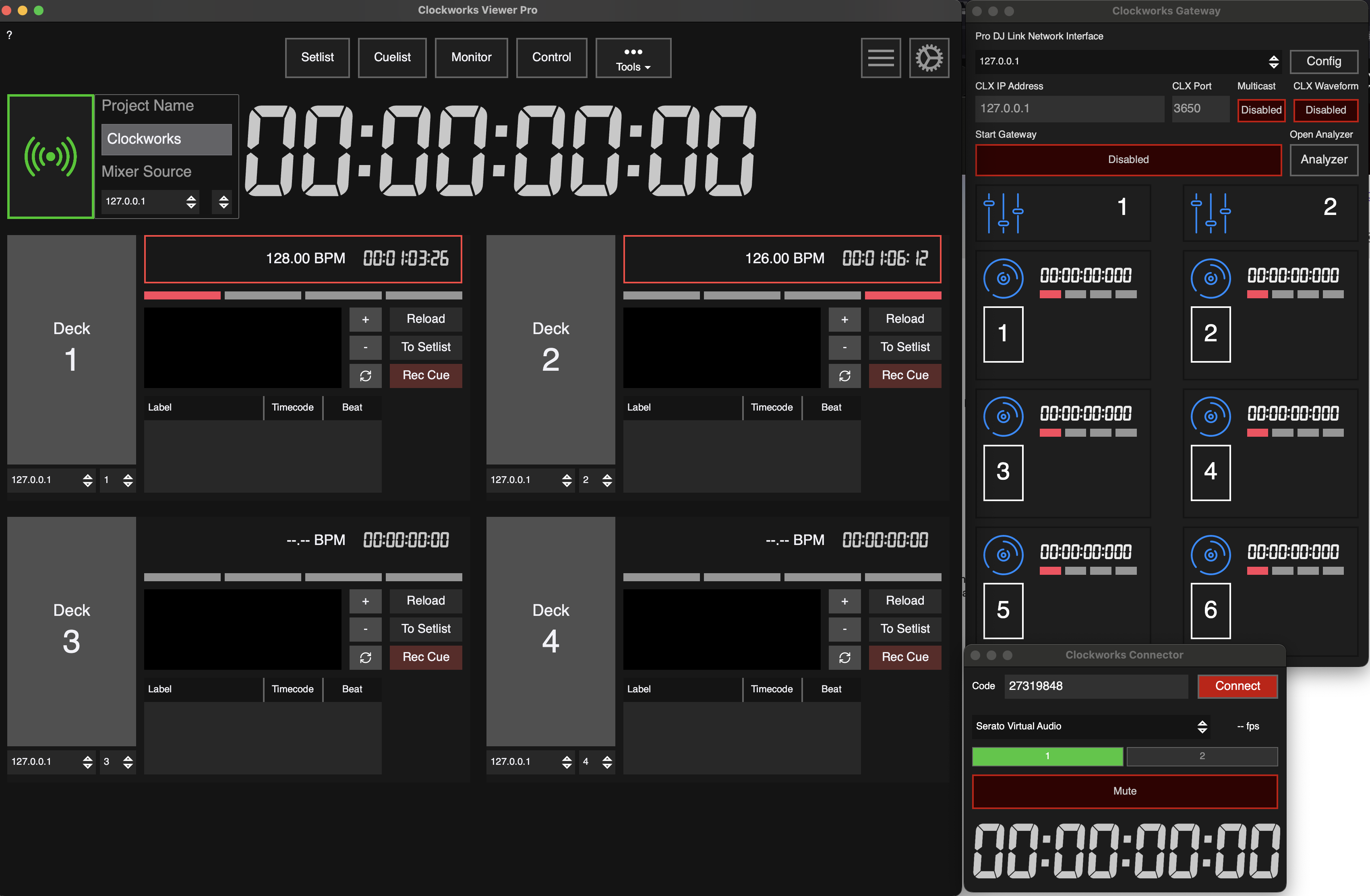Click Gateway player 1 disc icon
1370x896 pixels.
(x=1003, y=279)
